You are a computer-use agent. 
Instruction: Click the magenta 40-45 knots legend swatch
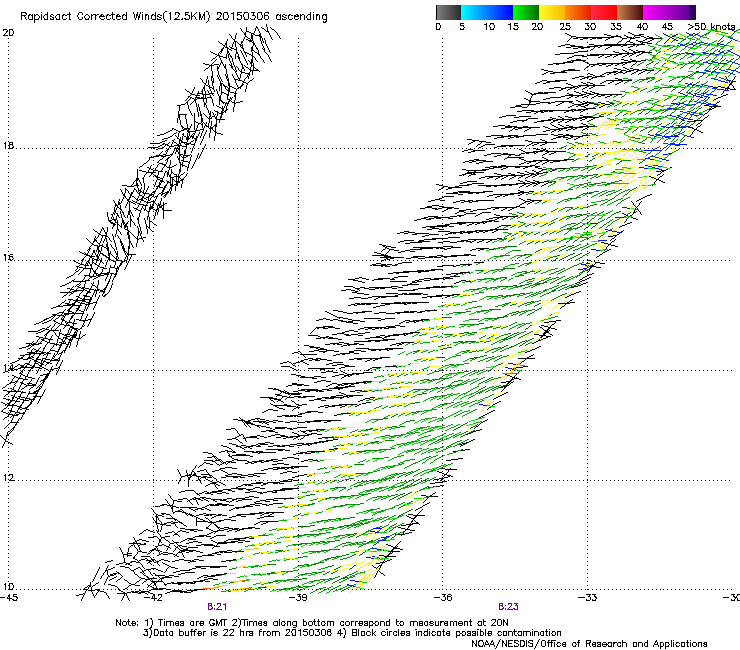pyautogui.click(x=656, y=12)
